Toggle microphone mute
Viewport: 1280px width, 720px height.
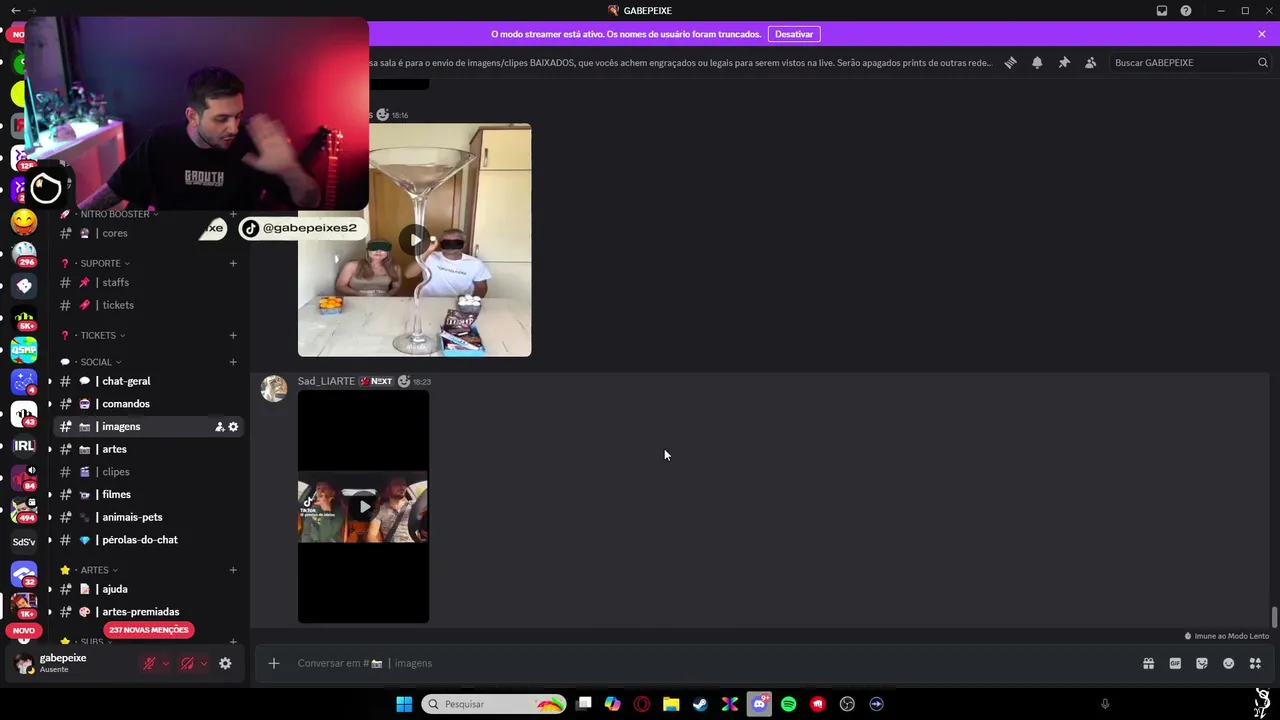pyautogui.click(x=149, y=663)
